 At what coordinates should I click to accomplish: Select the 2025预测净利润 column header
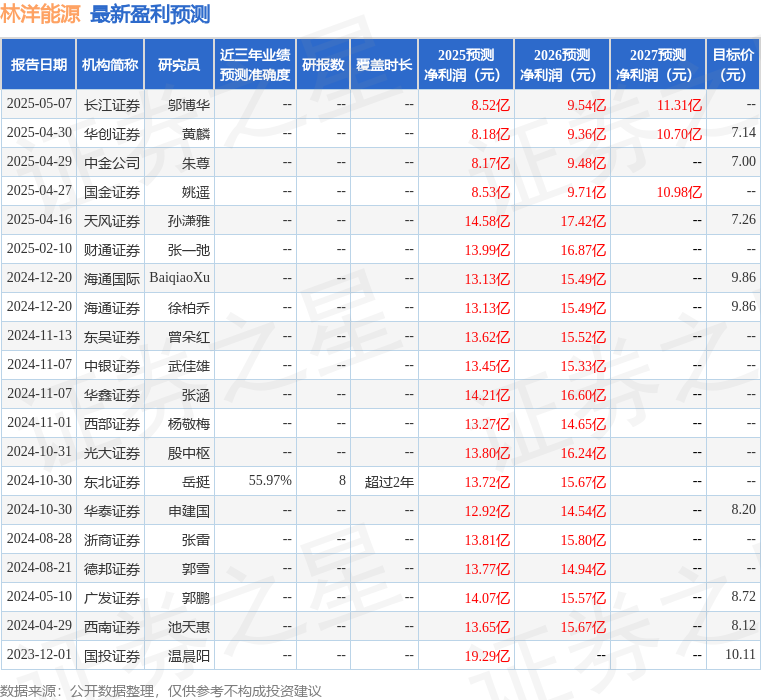click(x=466, y=65)
